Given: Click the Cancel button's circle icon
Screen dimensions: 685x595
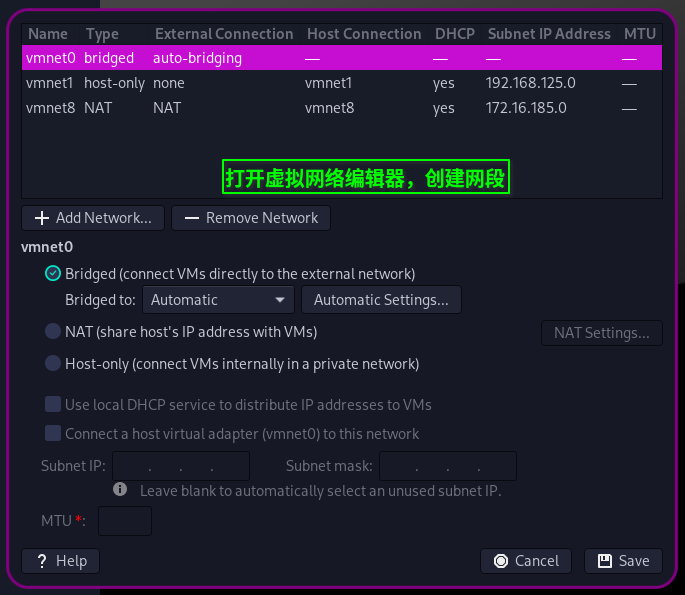Looking at the screenshot, I should 501,561.
